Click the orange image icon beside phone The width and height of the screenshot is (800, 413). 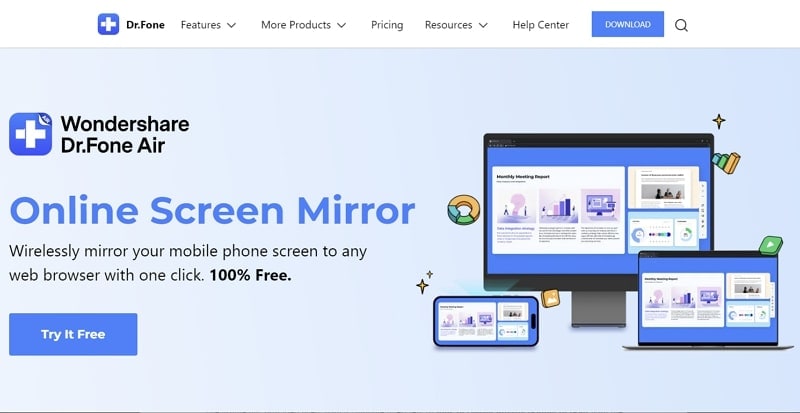click(x=551, y=298)
